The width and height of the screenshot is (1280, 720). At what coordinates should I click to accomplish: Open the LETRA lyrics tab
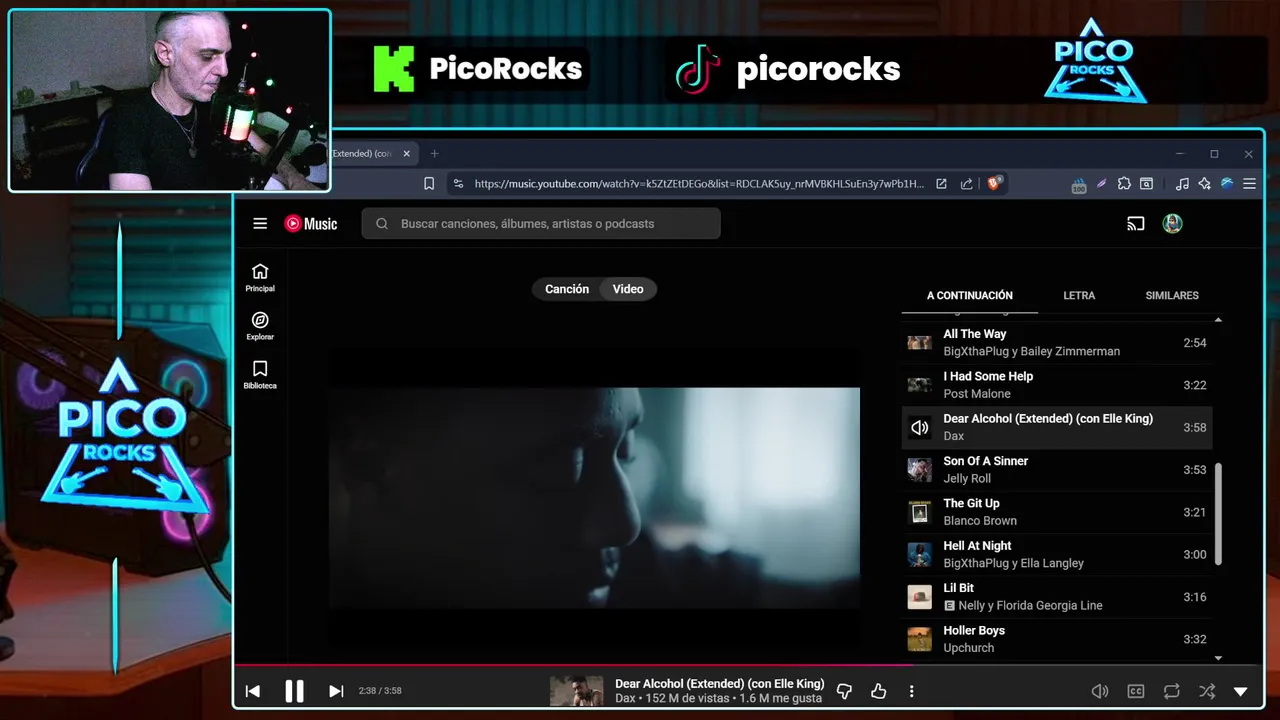pos(1079,296)
